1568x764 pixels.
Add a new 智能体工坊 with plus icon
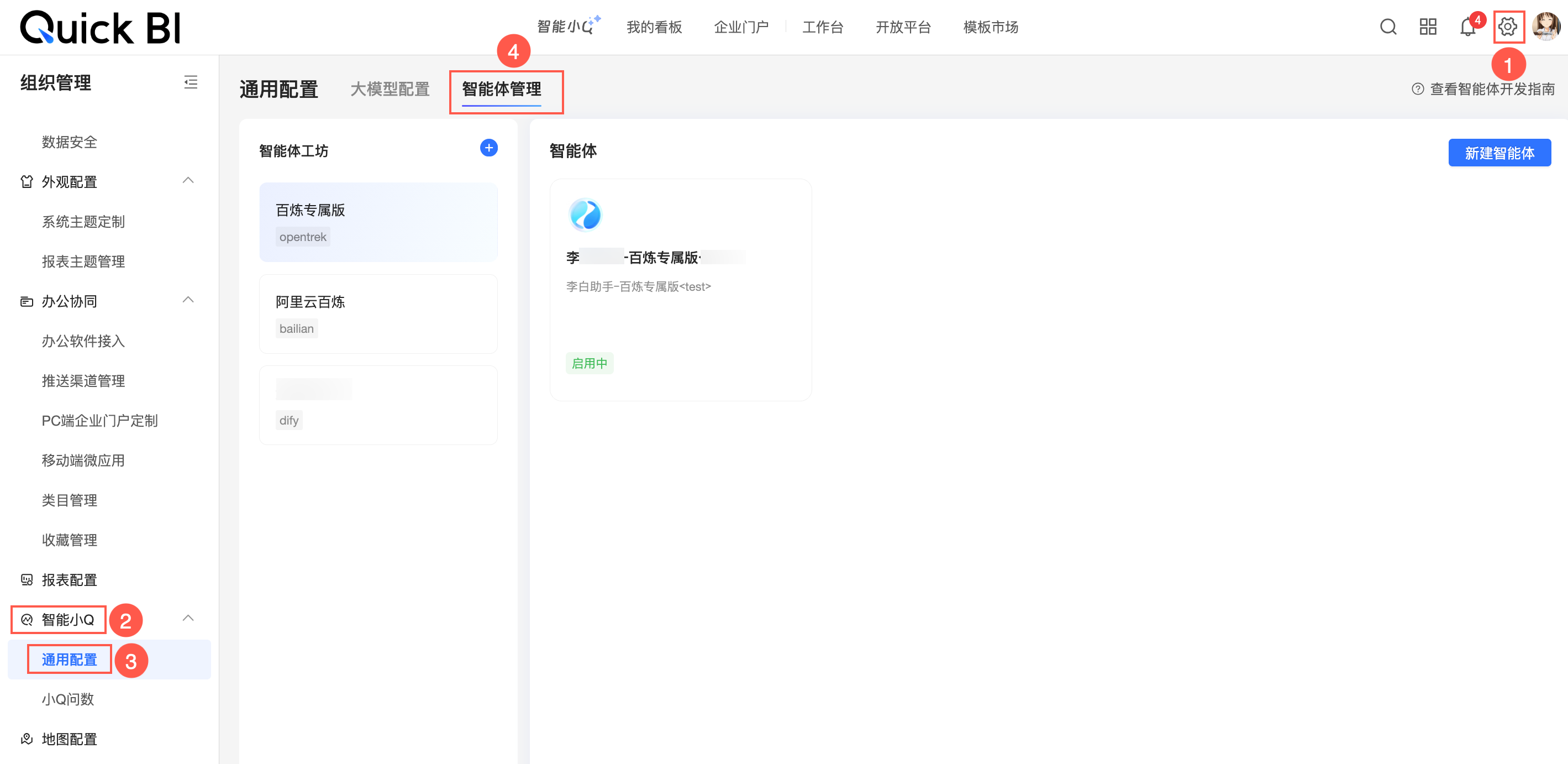[489, 148]
